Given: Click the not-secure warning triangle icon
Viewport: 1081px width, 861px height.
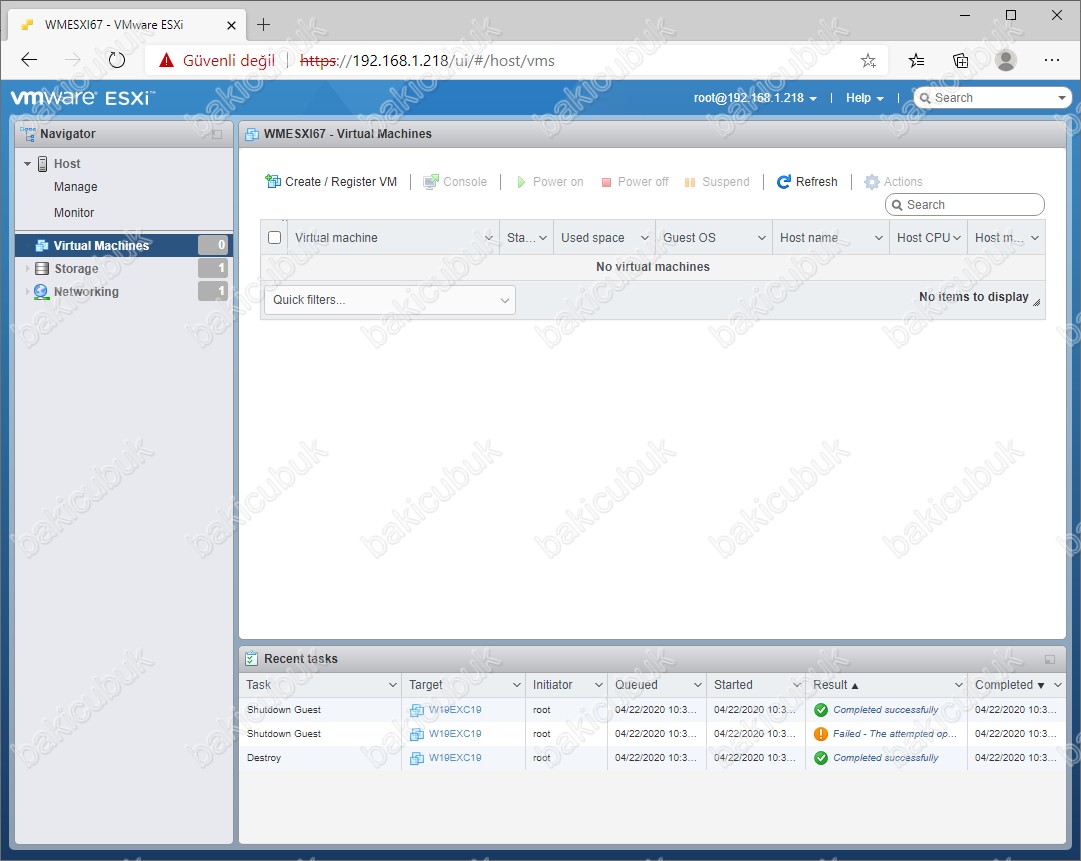Looking at the screenshot, I should click(x=166, y=61).
